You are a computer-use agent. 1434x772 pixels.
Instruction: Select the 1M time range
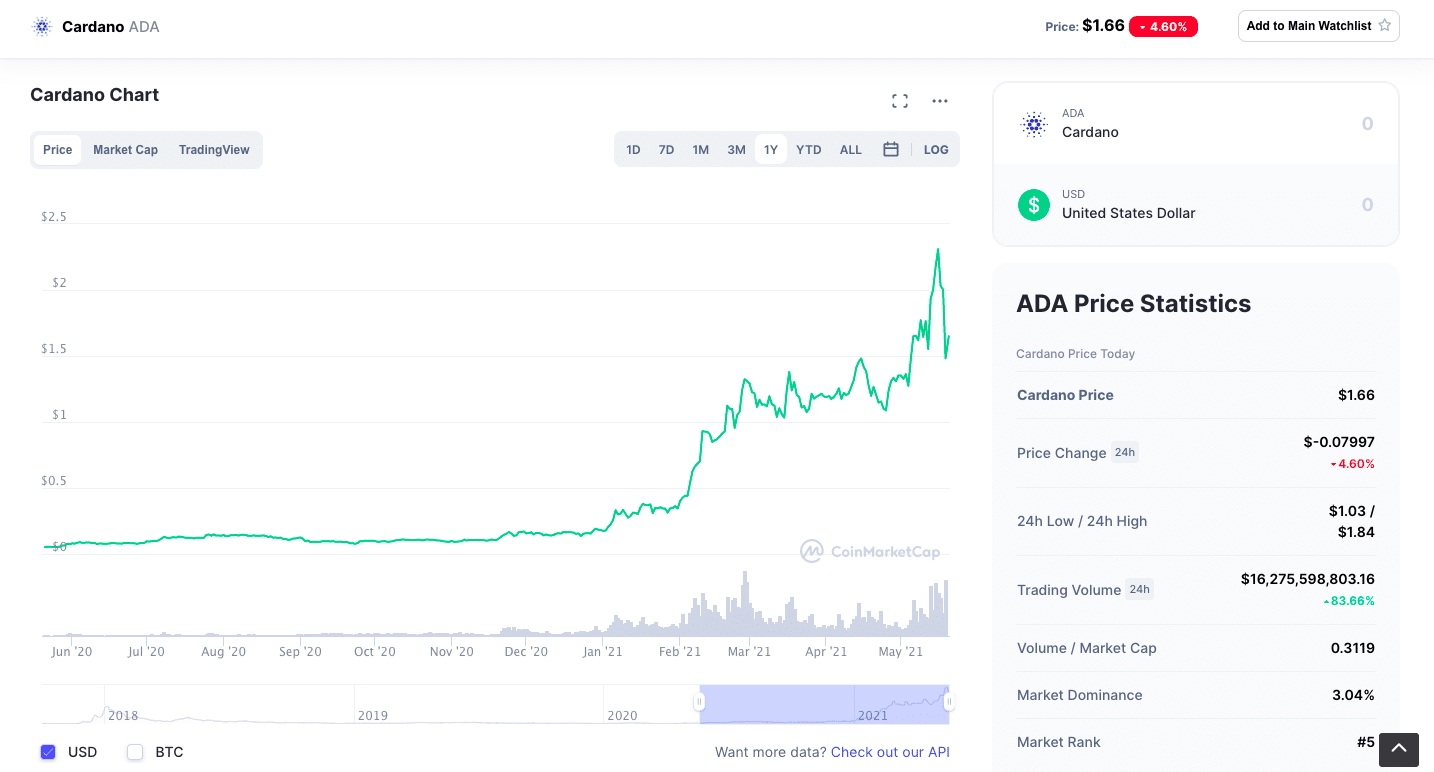(x=701, y=150)
